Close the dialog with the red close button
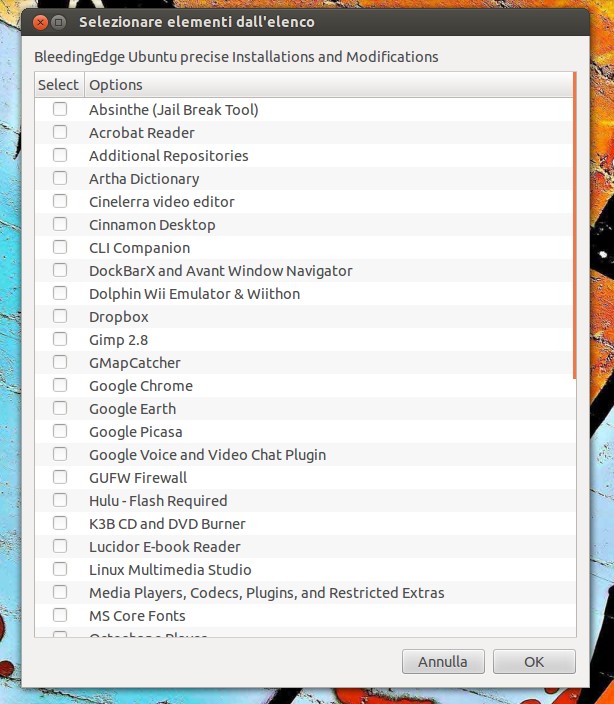This screenshot has width=614, height=704. point(40,22)
